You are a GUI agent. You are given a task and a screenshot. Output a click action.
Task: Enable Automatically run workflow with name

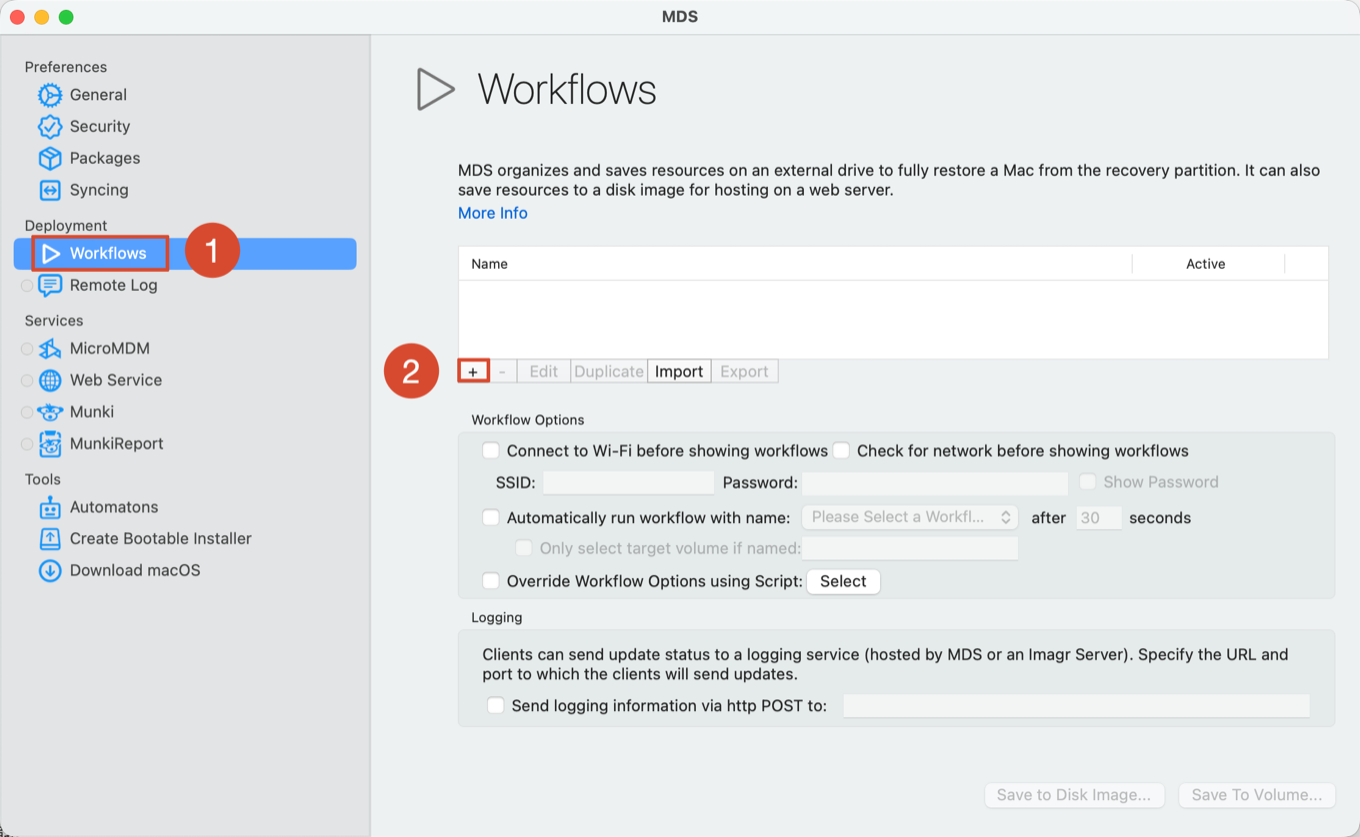pos(491,518)
